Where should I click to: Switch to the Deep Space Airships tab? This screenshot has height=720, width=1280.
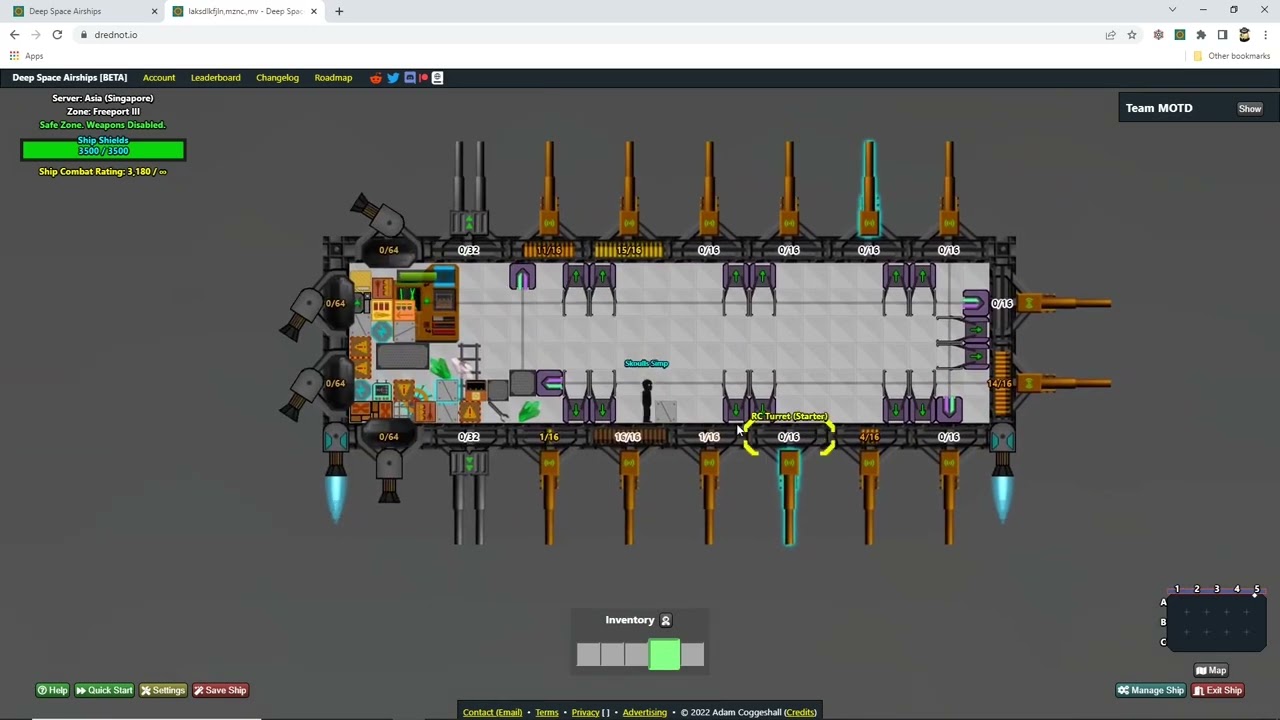[x=83, y=11]
